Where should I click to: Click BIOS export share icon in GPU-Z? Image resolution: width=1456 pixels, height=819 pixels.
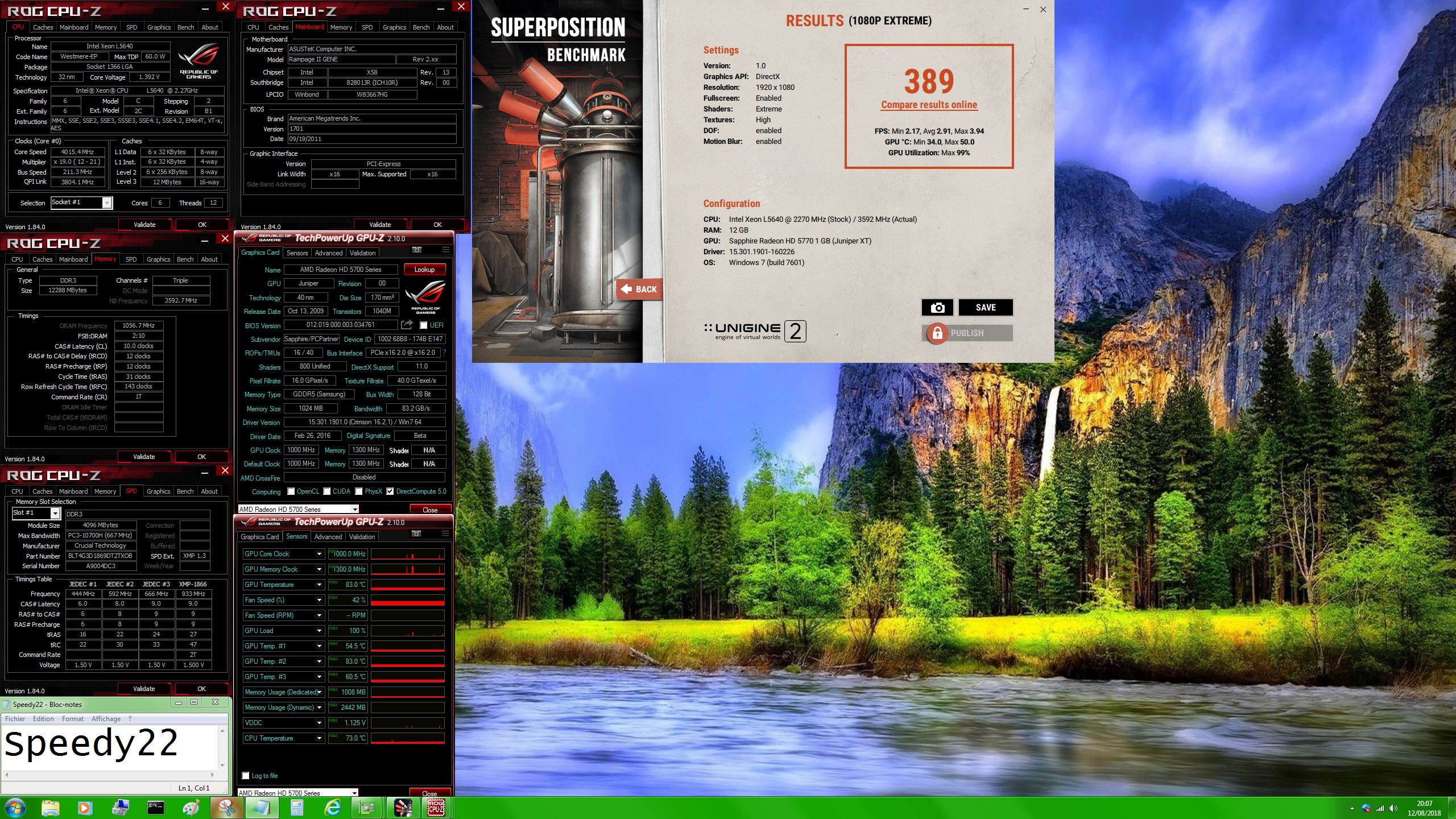point(407,325)
